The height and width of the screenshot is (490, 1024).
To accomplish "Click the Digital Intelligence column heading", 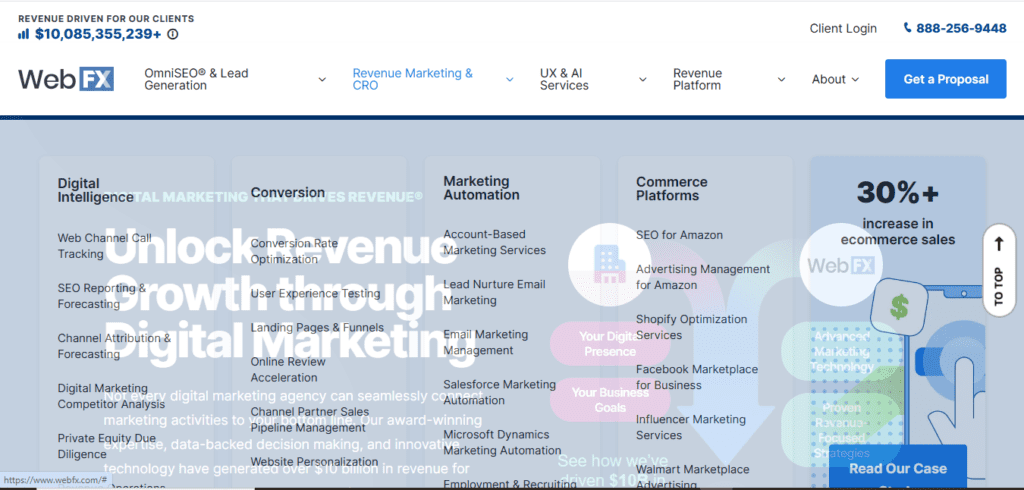I will 95,190.
